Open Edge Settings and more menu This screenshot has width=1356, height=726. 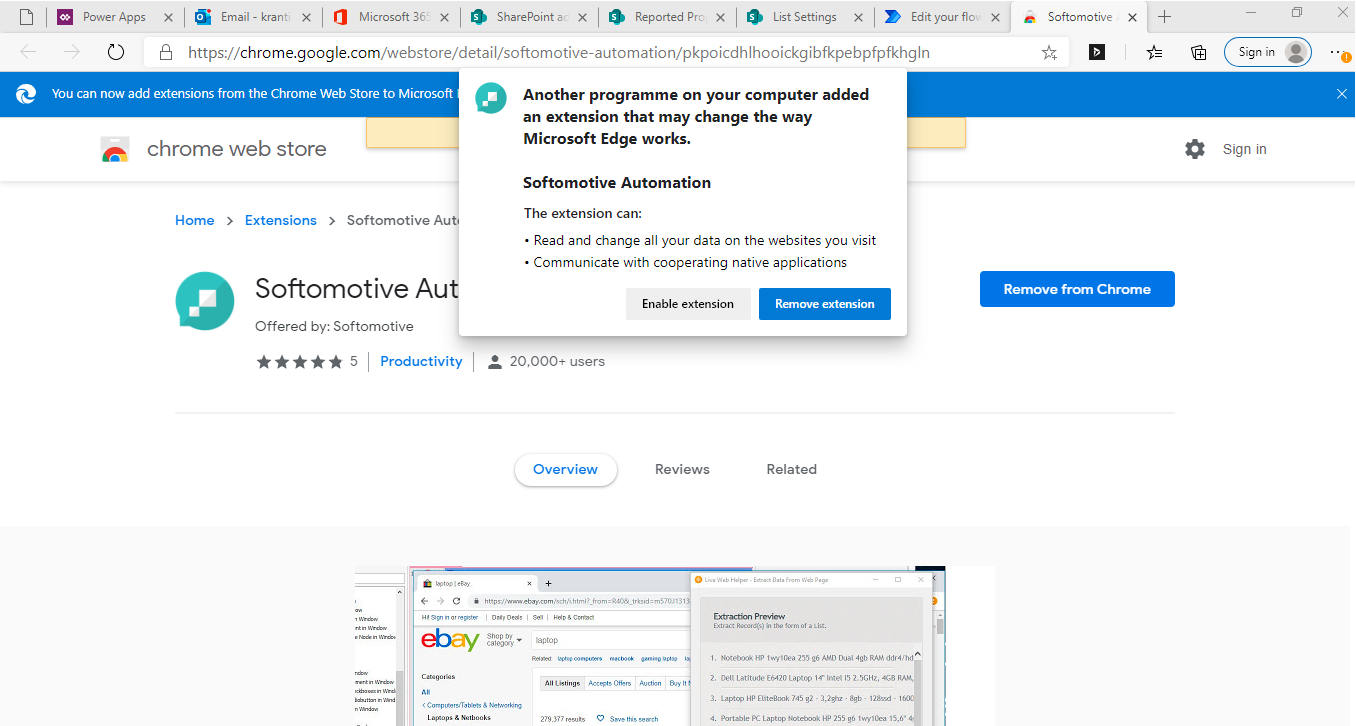point(1338,52)
